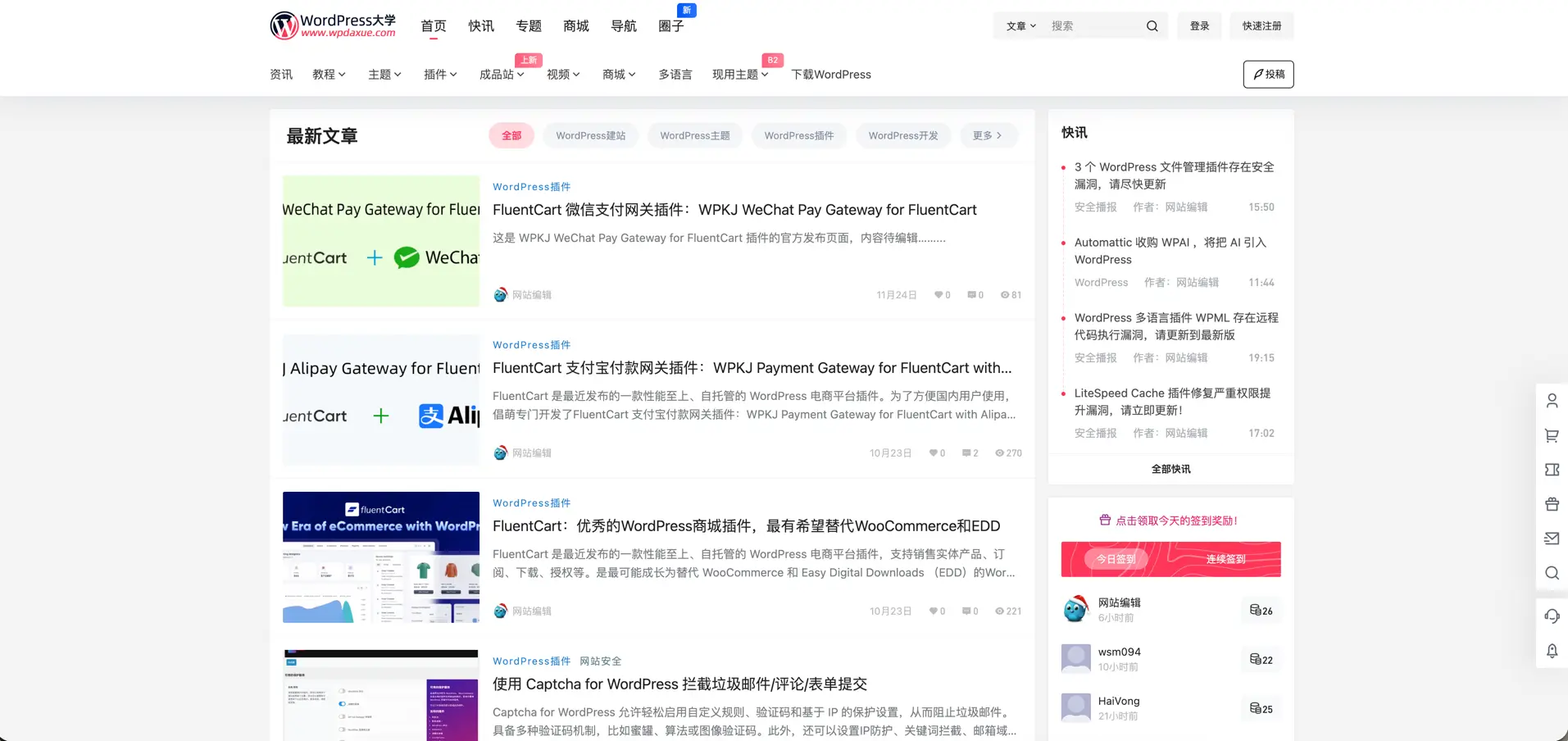Click the 网站安全 tag on Captcha article
The height and width of the screenshot is (741, 1568).
(x=600, y=661)
